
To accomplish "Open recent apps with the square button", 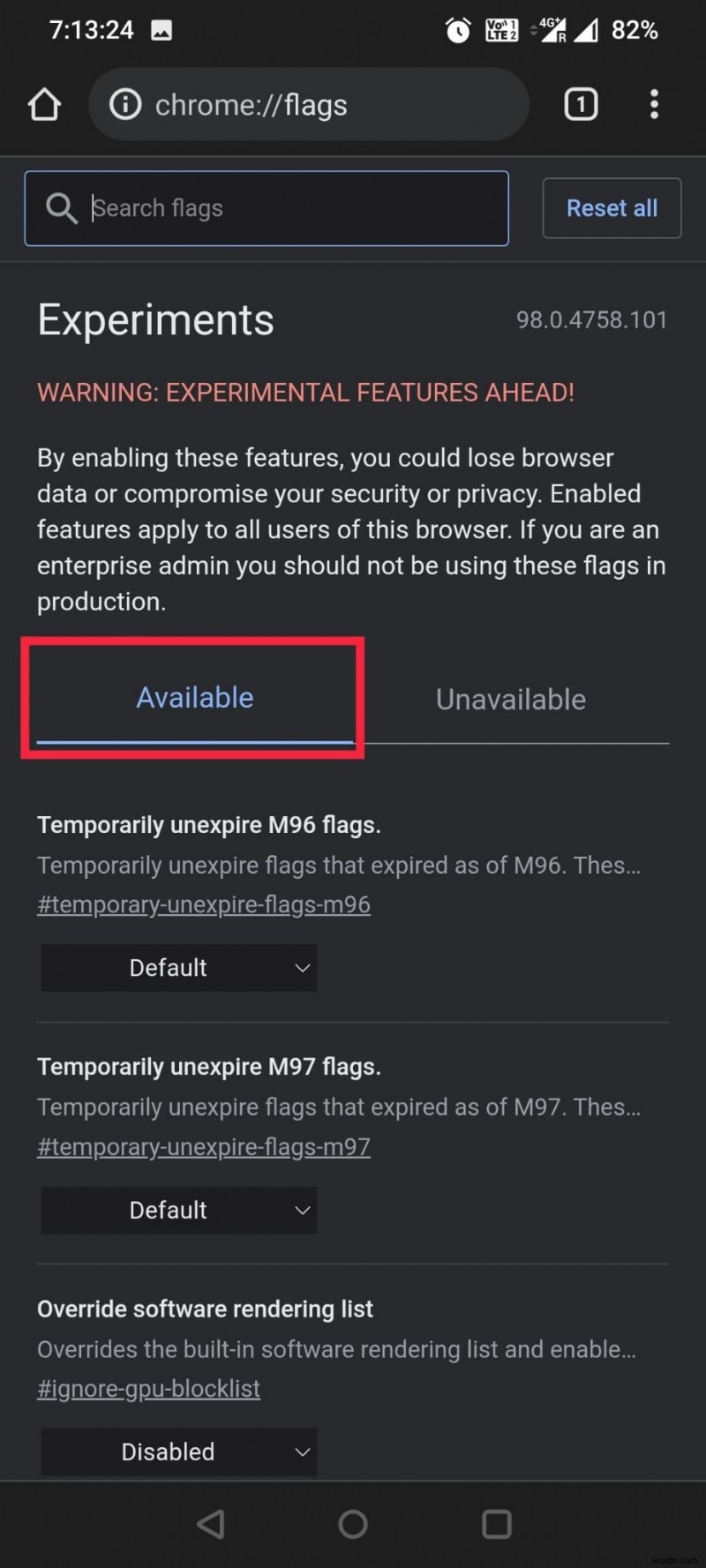I will pyautogui.click(x=496, y=1522).
